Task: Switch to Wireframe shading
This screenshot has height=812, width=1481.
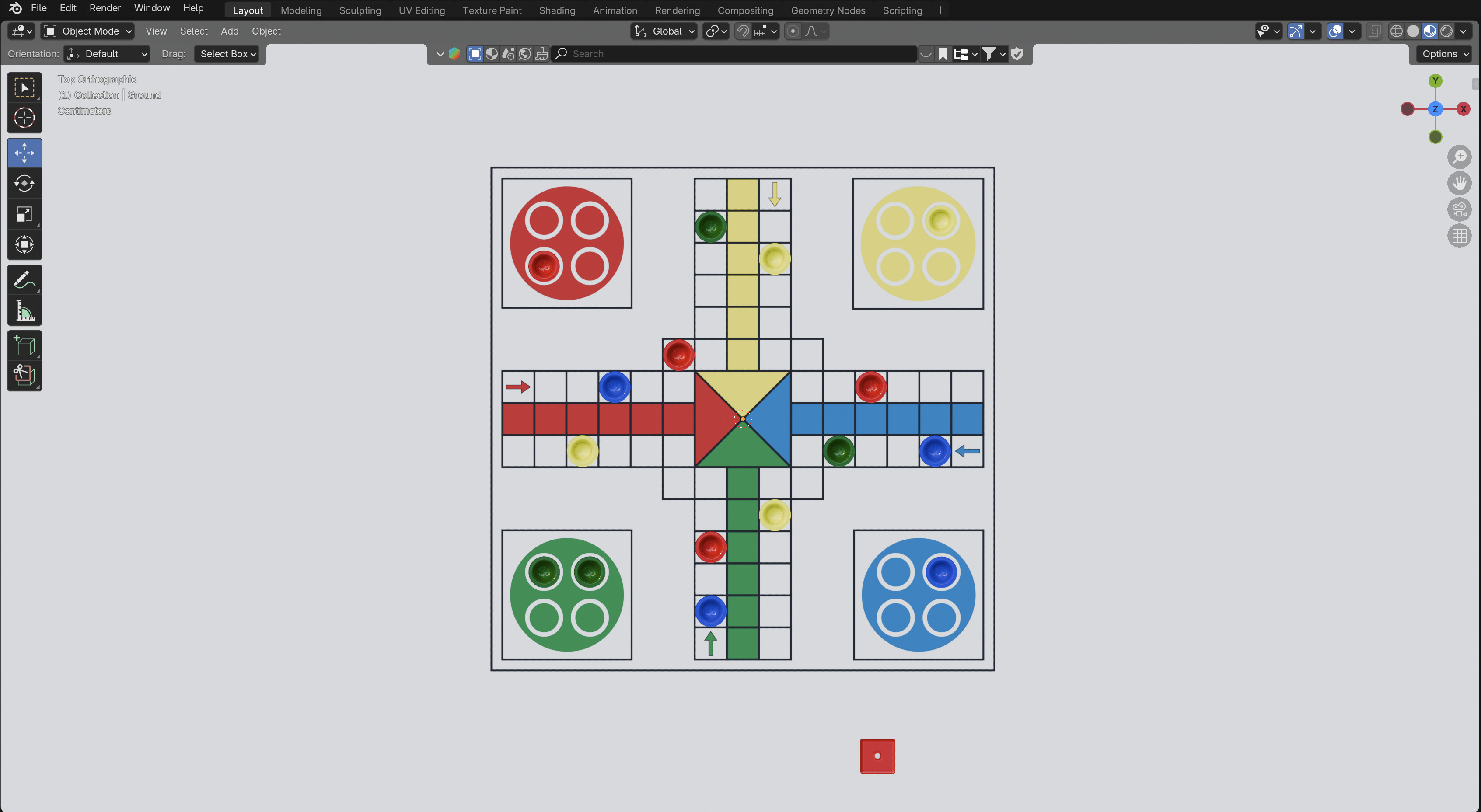Action: pyautogui.click(x=1397, y=31)
